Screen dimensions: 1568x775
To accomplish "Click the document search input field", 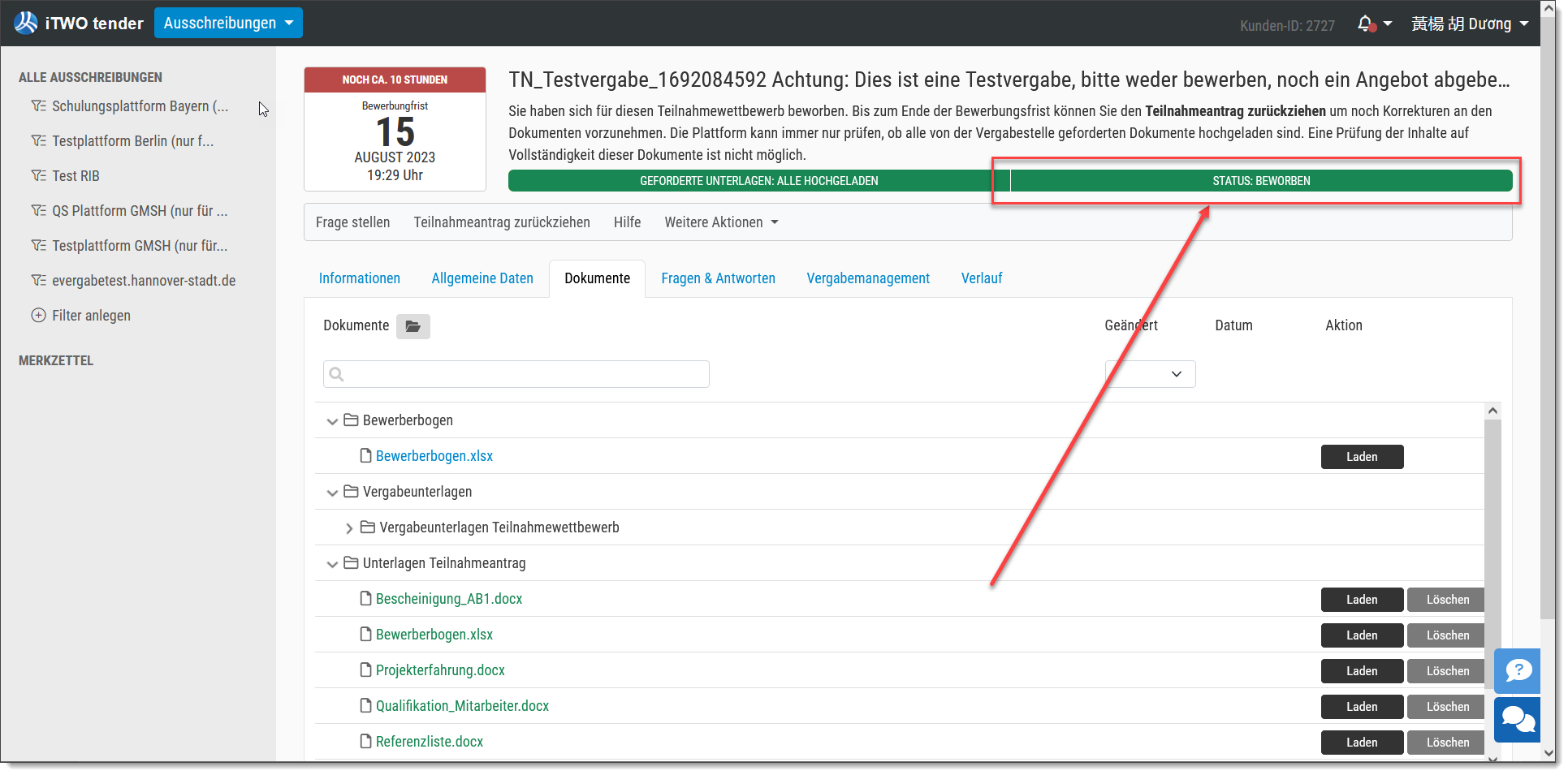I will [x=516, y=374].
